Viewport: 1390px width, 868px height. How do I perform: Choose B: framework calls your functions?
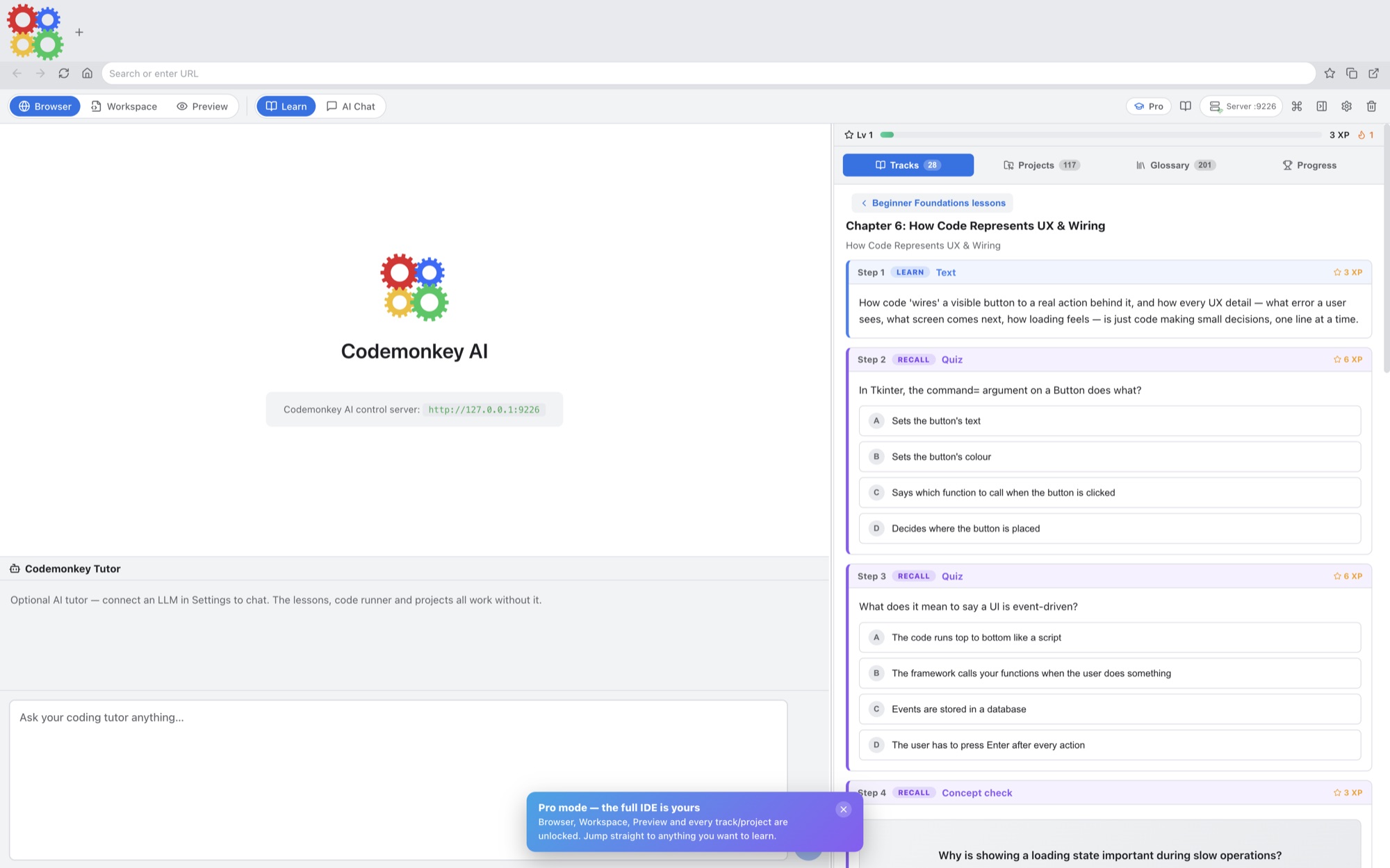(x=1109, y=673)
